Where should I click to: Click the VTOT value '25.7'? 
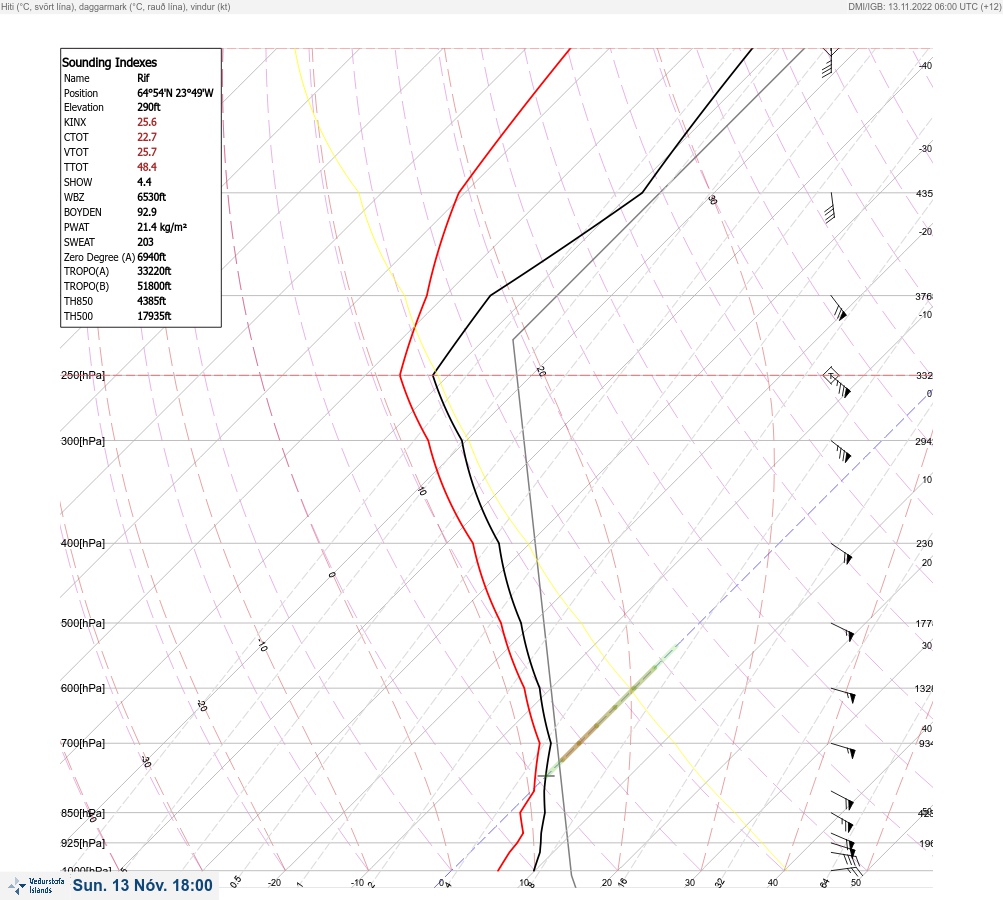147,152
